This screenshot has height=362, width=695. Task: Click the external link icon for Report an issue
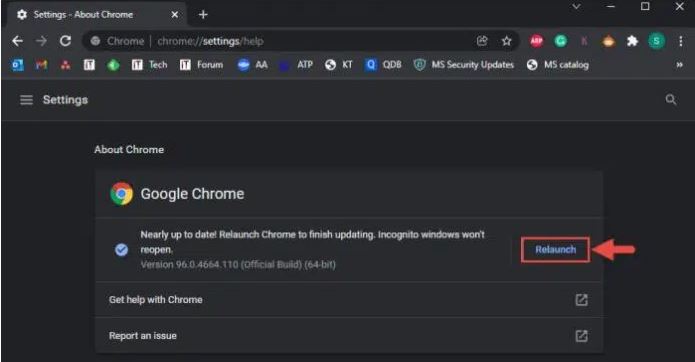(x=581, y=336)
